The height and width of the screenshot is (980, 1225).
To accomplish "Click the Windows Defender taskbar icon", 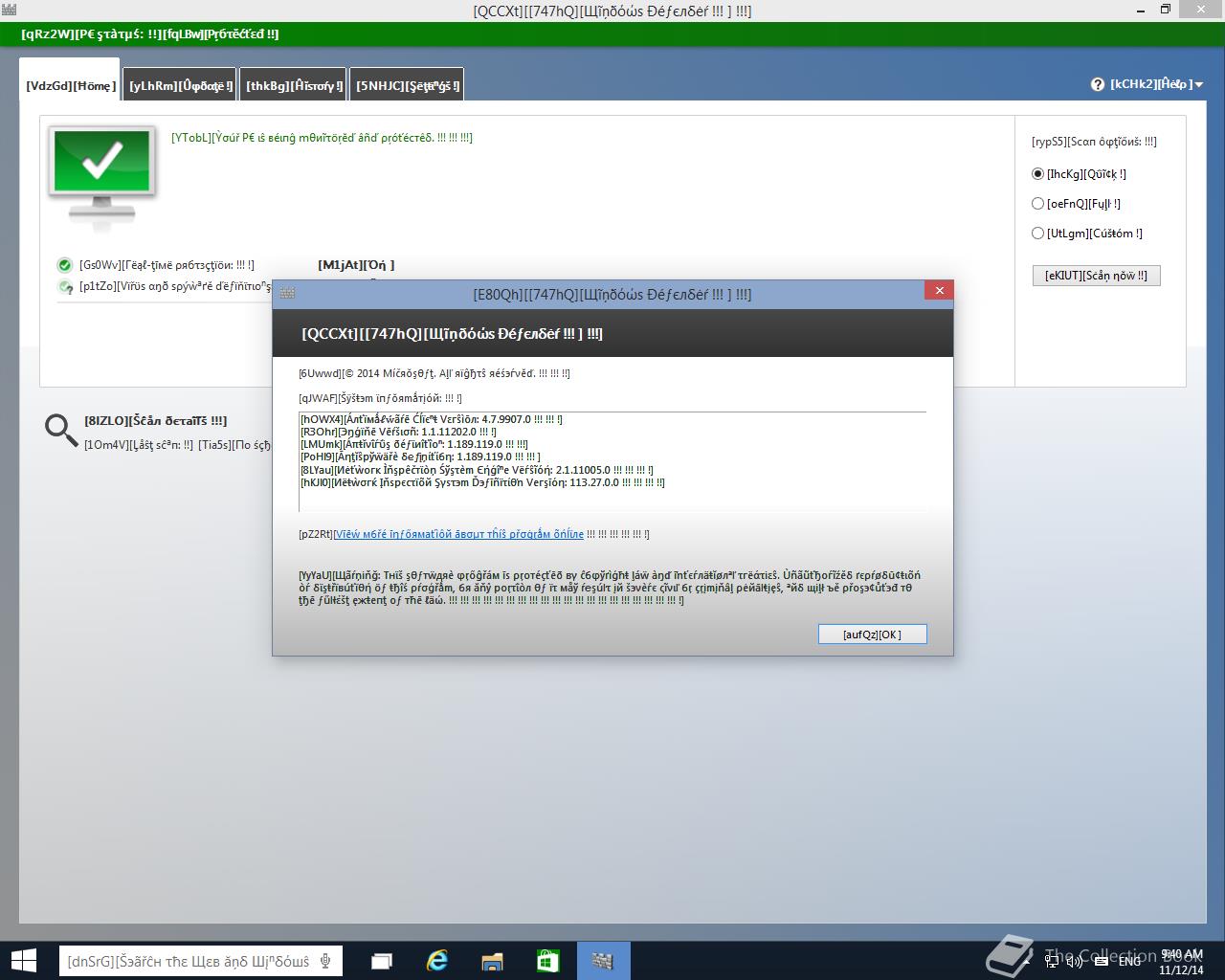I will pyautogui.click(x=604, y=961).
